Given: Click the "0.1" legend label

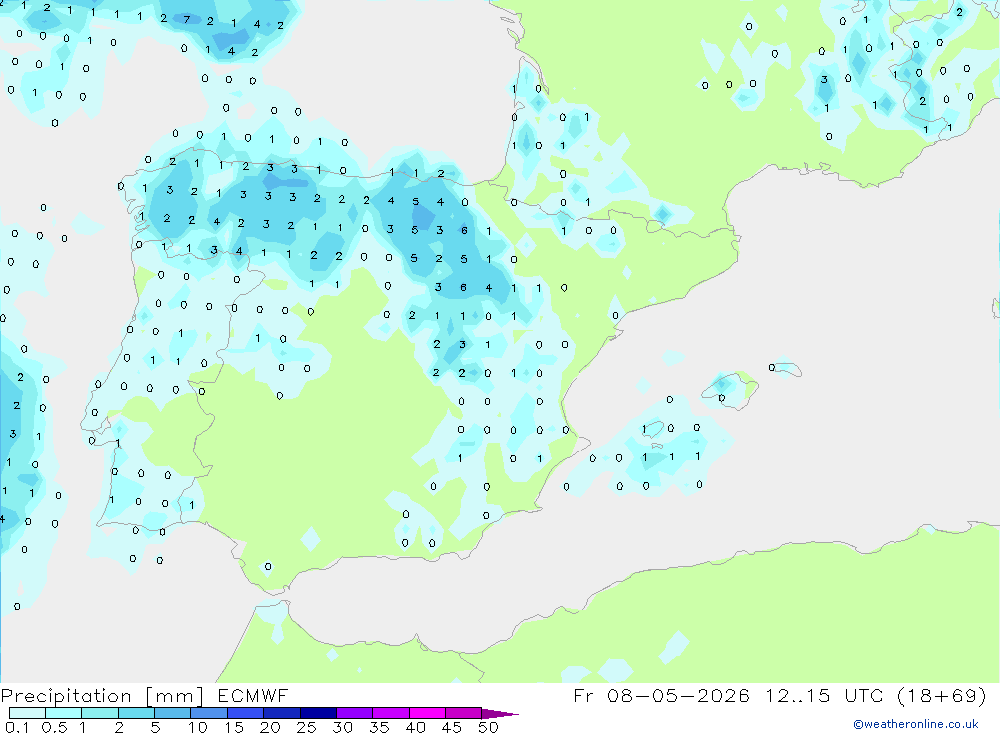Looking at the screenshot, I should (x=17, y=727).
